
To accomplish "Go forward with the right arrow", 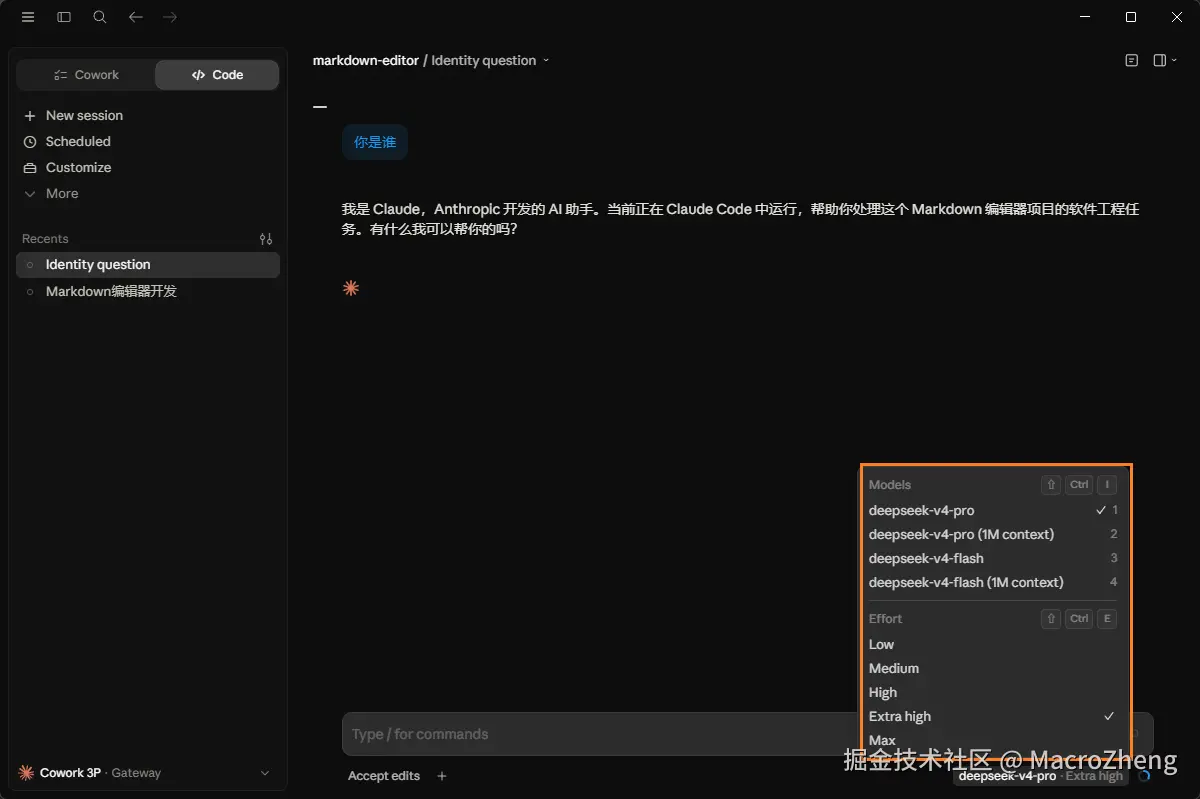I will pos(170,17).
